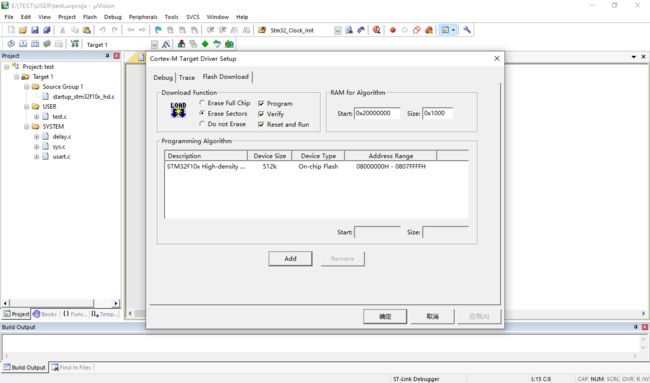Viewport: 650px width, 383px height.
Task: Open the Flash menu
Action: tap(90, 17)
